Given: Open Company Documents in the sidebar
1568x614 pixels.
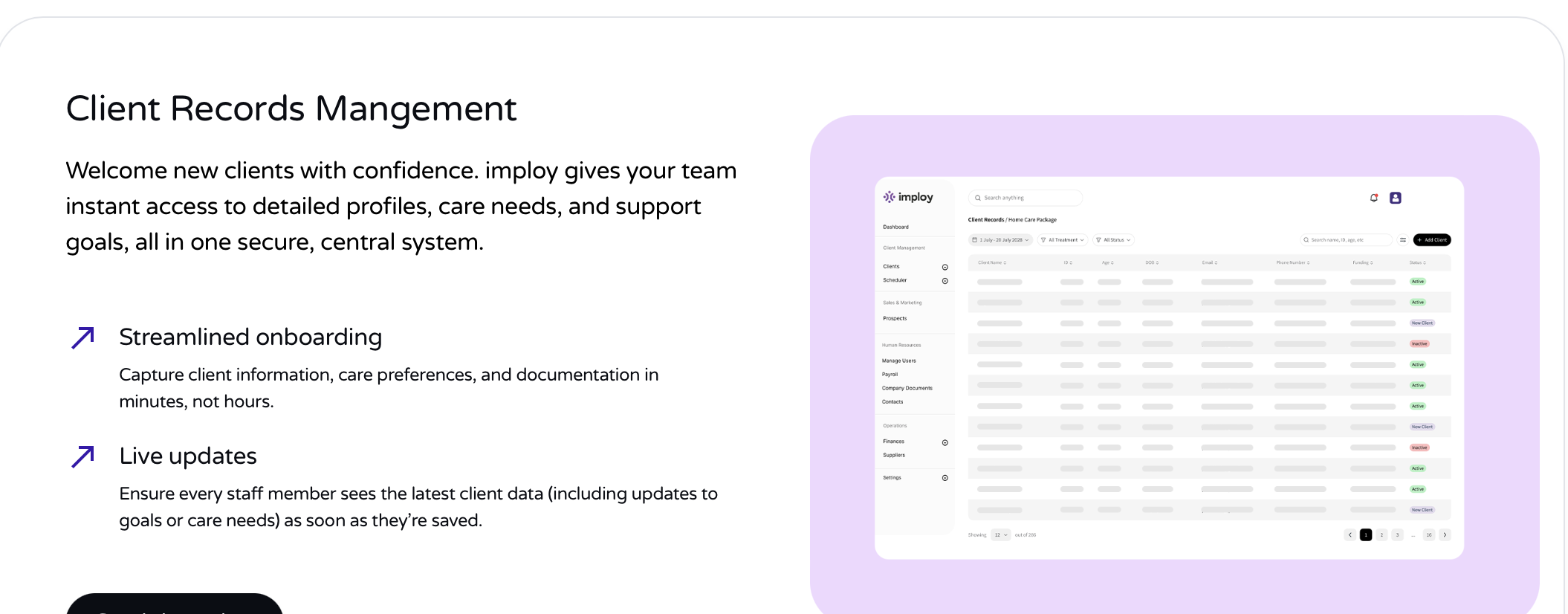Looking at the screenshot, I should 907,388.
